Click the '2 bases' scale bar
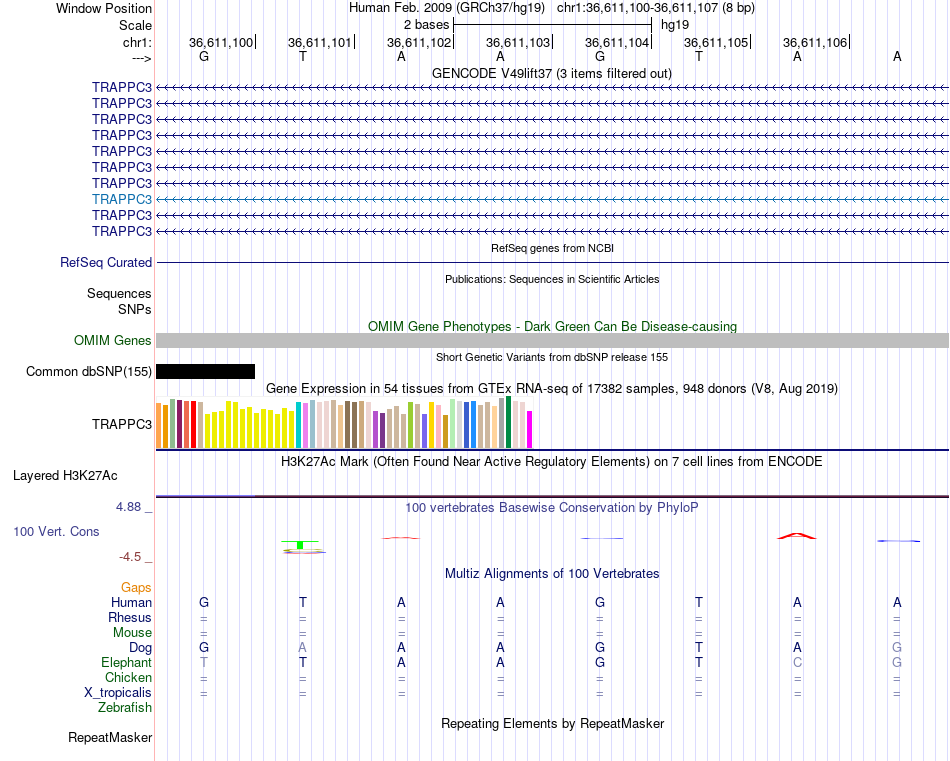Image resolution: width=950 pixels, height=761 pixels. [x=552, y=25]
